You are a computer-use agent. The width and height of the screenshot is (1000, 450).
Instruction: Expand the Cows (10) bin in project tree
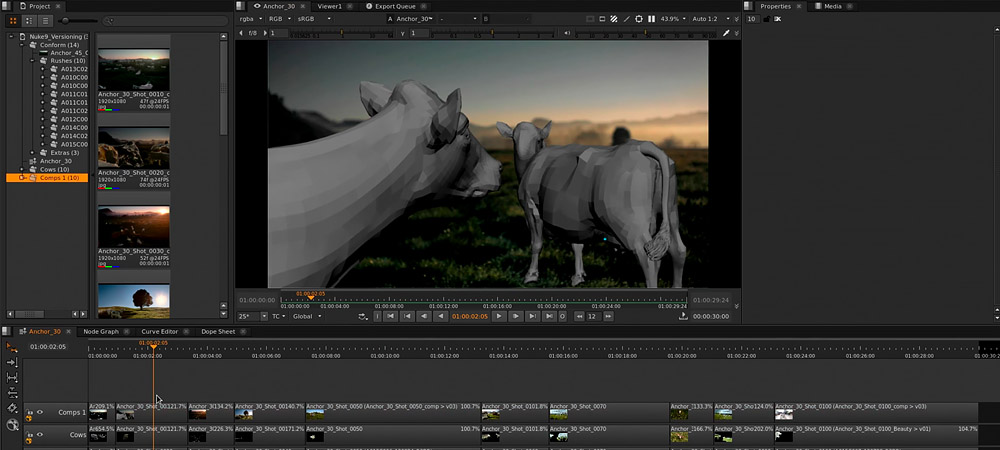[22, 169]
